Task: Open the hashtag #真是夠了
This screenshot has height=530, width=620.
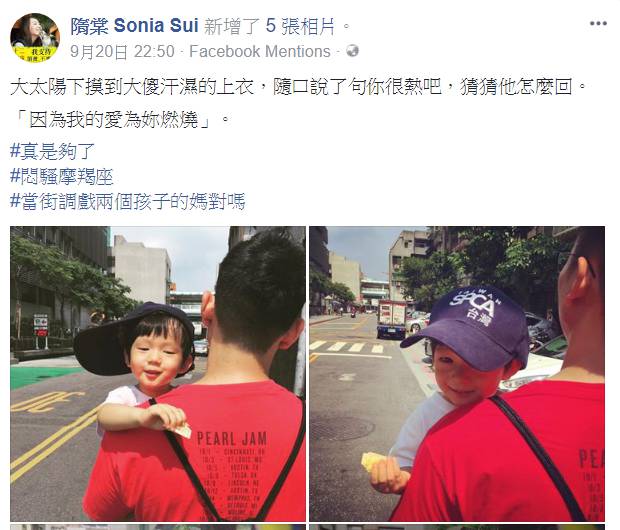Action: [53, 151]
